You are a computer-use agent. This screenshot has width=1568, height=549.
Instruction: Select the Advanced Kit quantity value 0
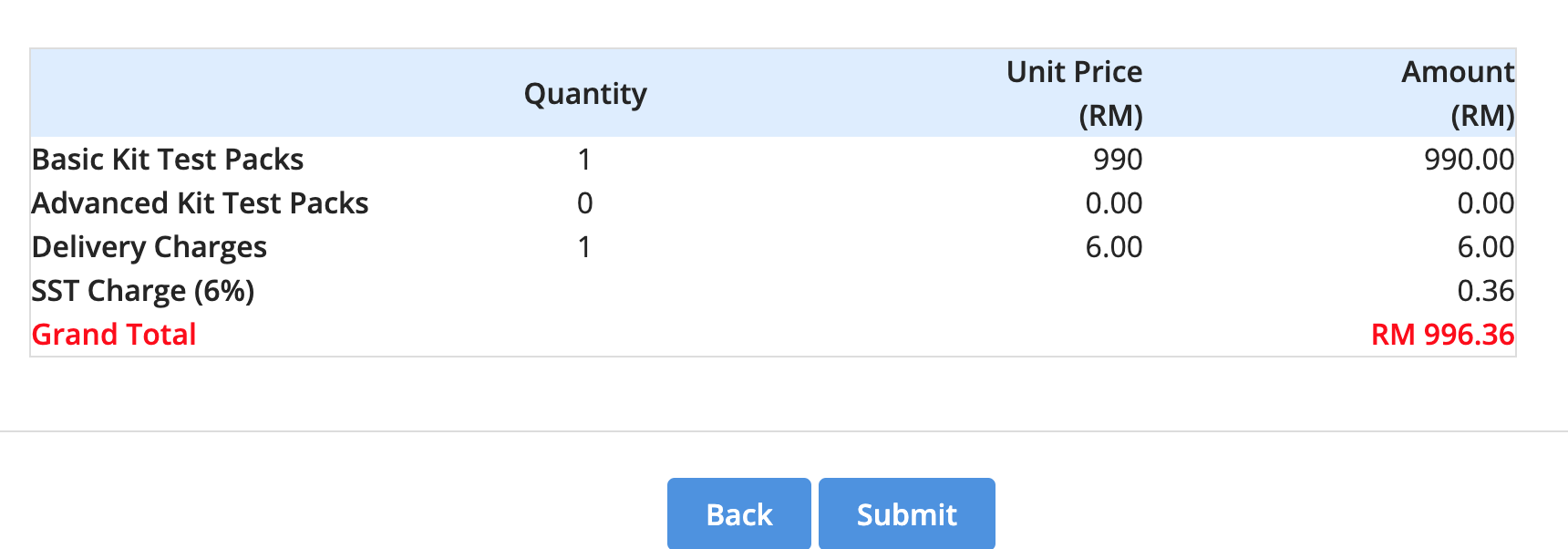point(584,203)
